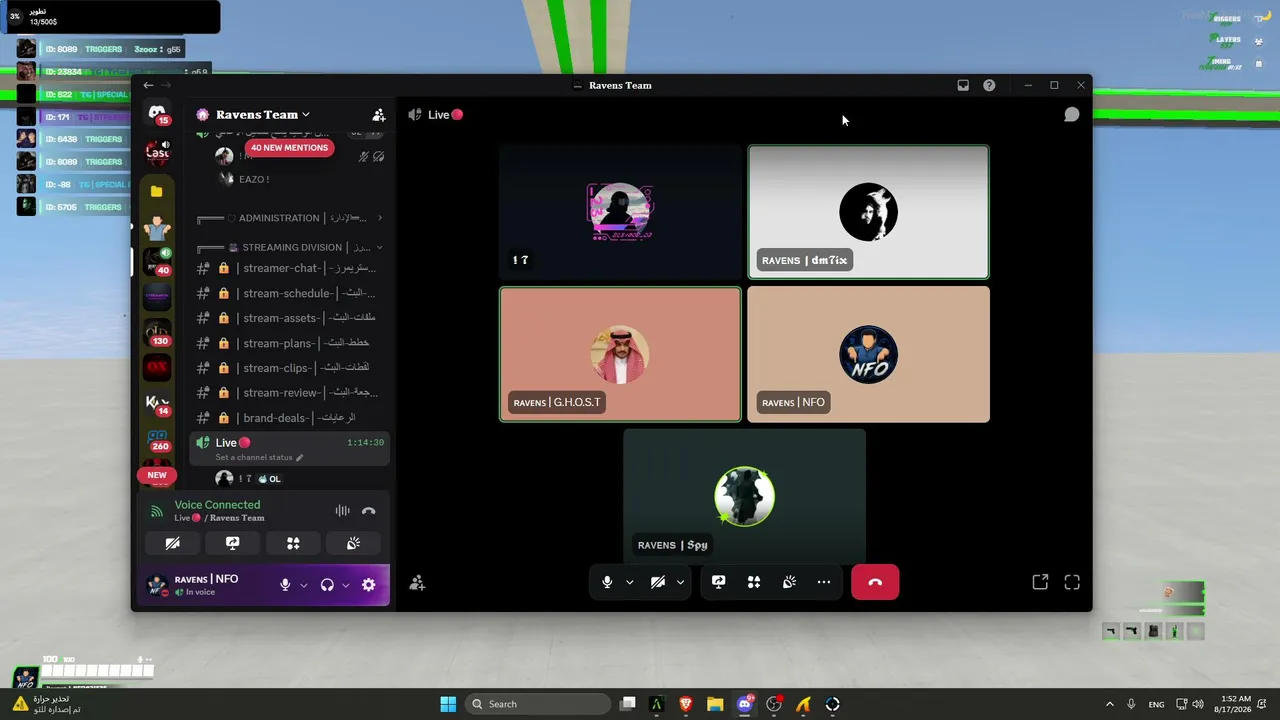Invite friends to the voice call

tap(418, 583)
